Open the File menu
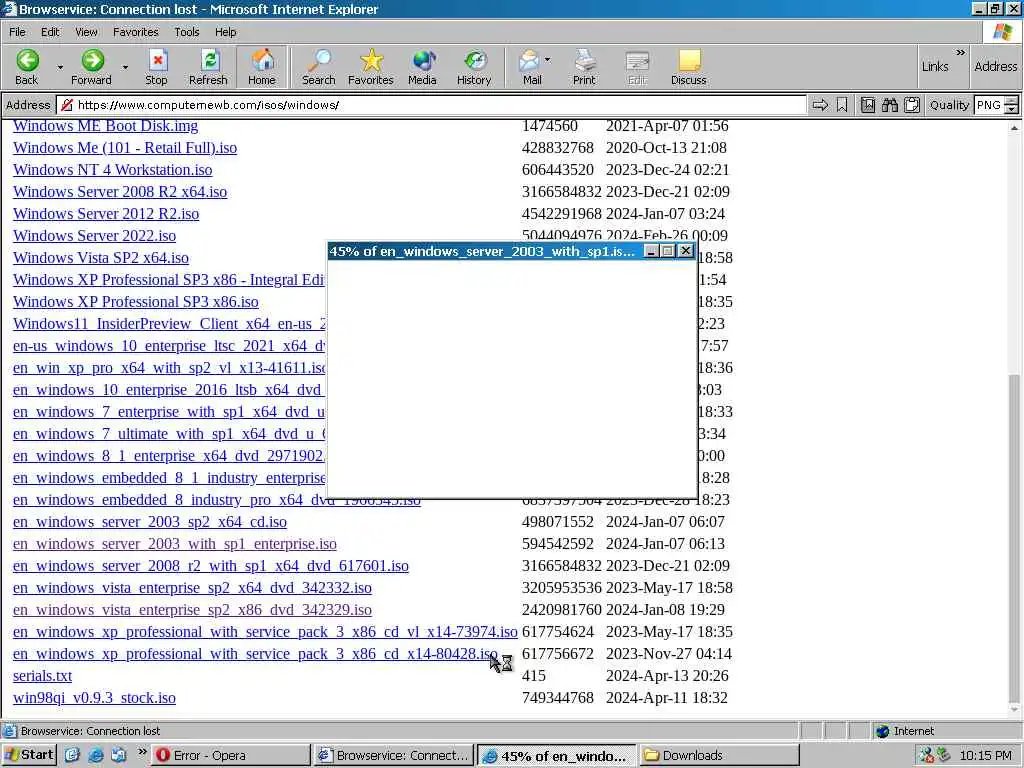Image resolution: width=1024 pixels, height=768 pixels. tap(18, 32)
